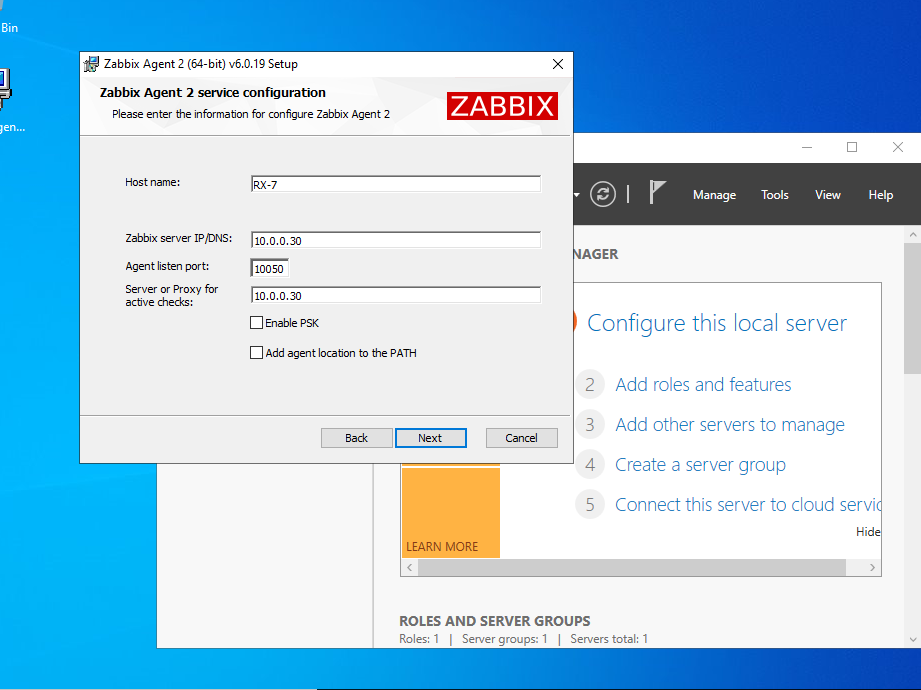Open the Manage menu in Server Manager
The height and width of the screenshot is (690, 921).
tap(713, 195)
